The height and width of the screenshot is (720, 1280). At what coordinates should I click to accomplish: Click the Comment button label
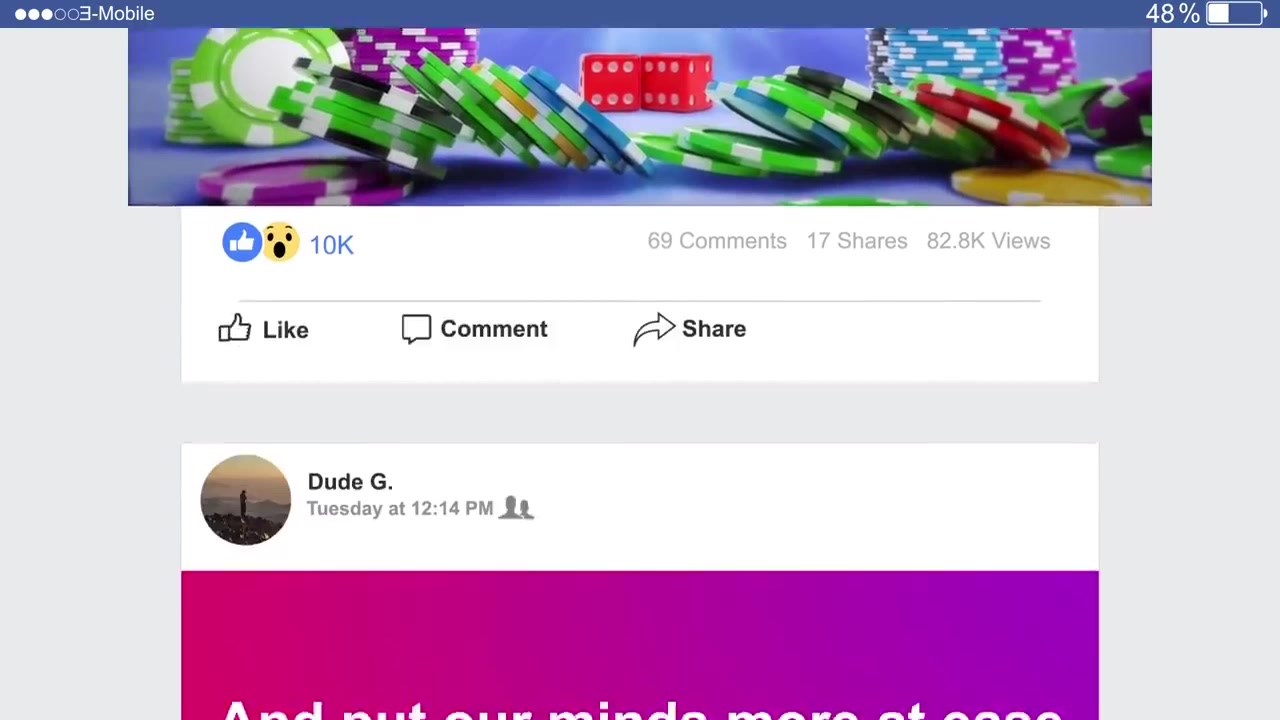(x=494, y=329)
